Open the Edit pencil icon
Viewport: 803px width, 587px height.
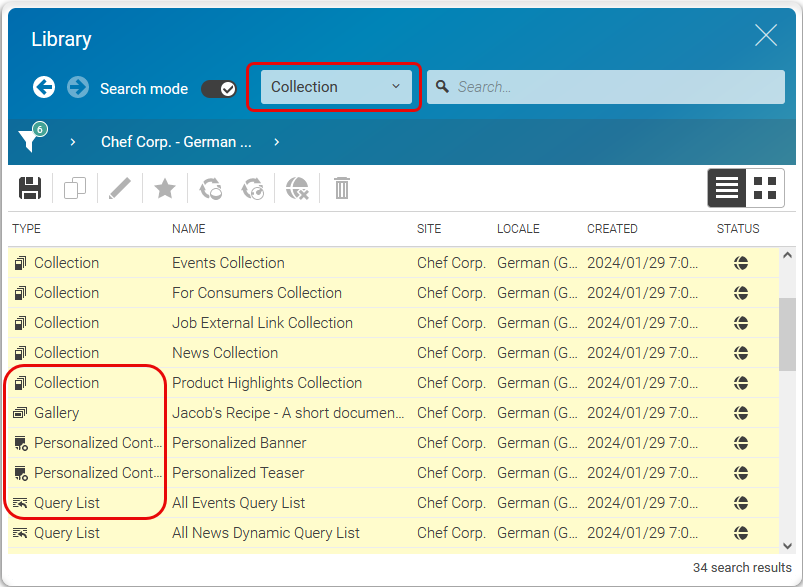(119, 188)
